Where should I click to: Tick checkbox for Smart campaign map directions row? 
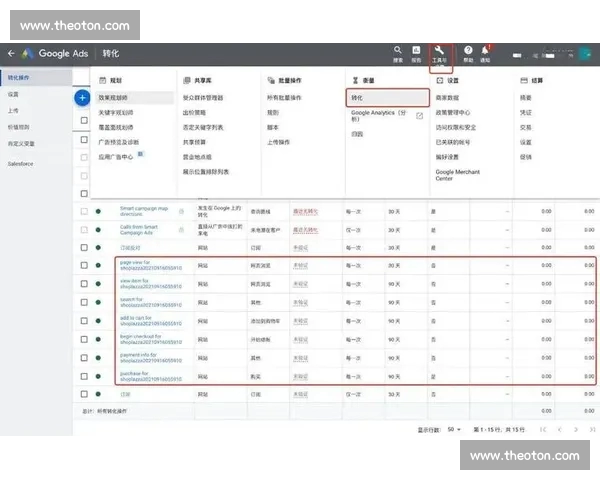pos(84,211)
